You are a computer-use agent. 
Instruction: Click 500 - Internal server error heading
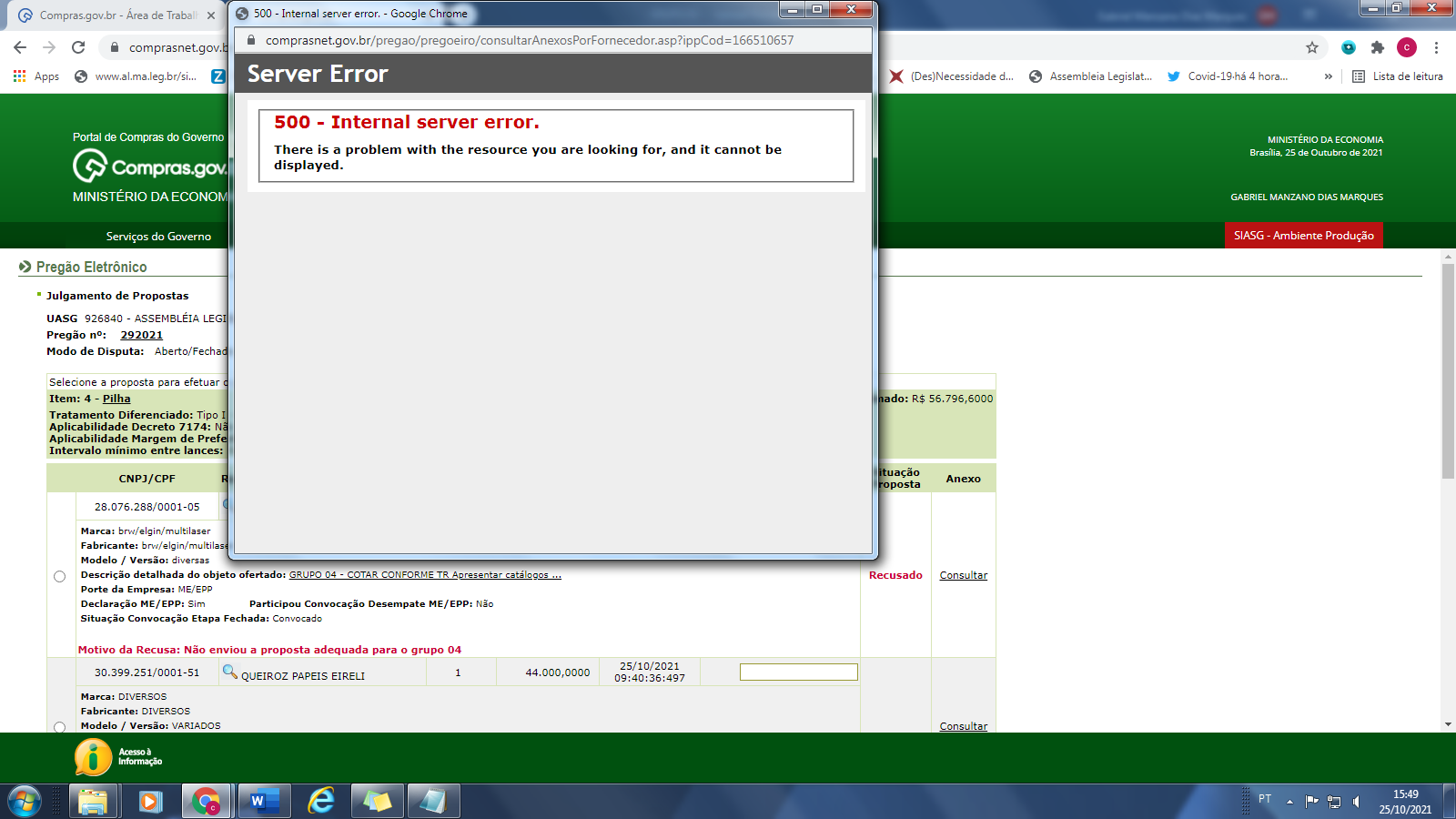click(x=406, y=122)
